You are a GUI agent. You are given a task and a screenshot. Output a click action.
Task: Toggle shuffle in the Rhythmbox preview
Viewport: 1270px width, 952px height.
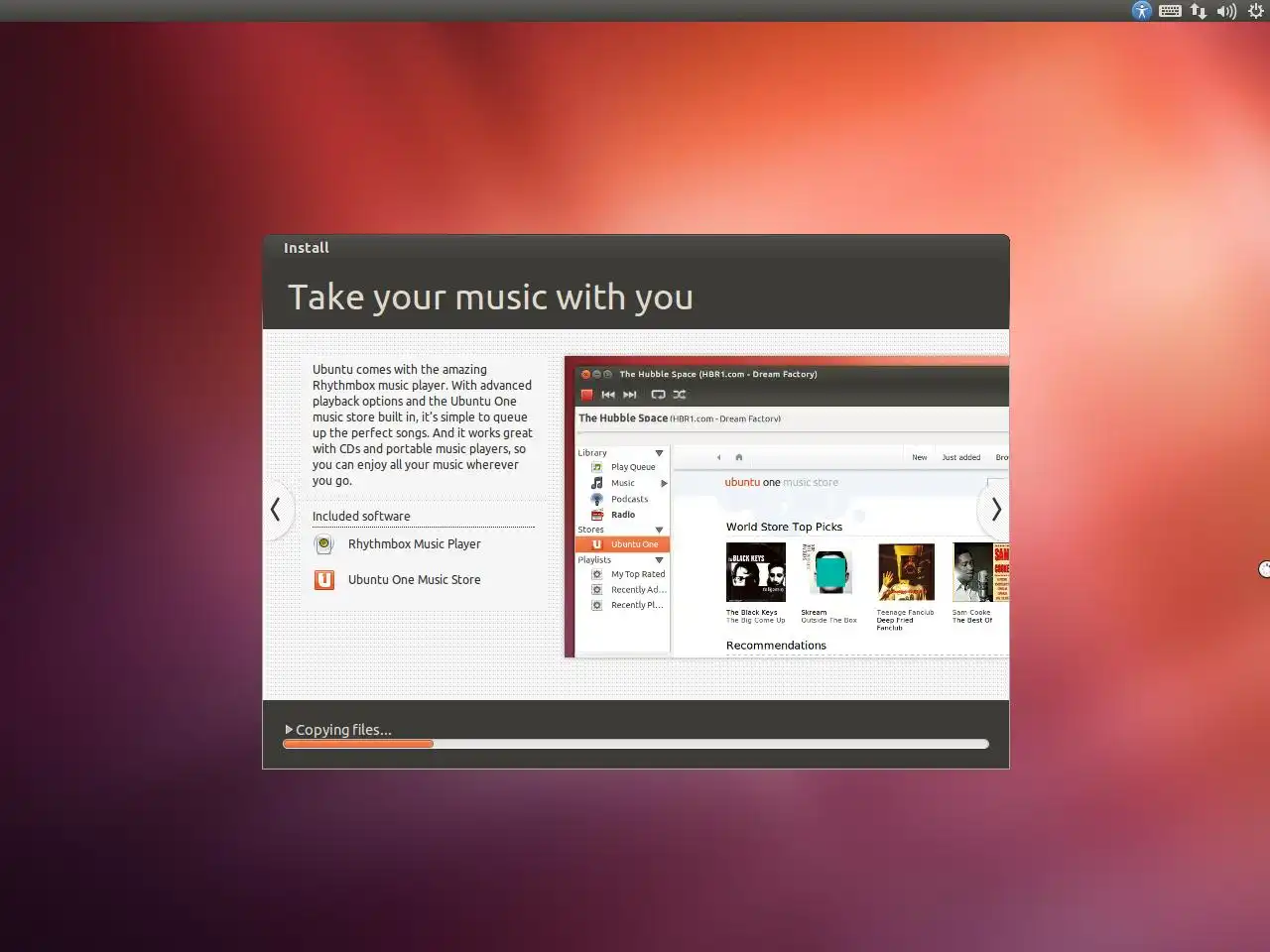tap(680, 395)
